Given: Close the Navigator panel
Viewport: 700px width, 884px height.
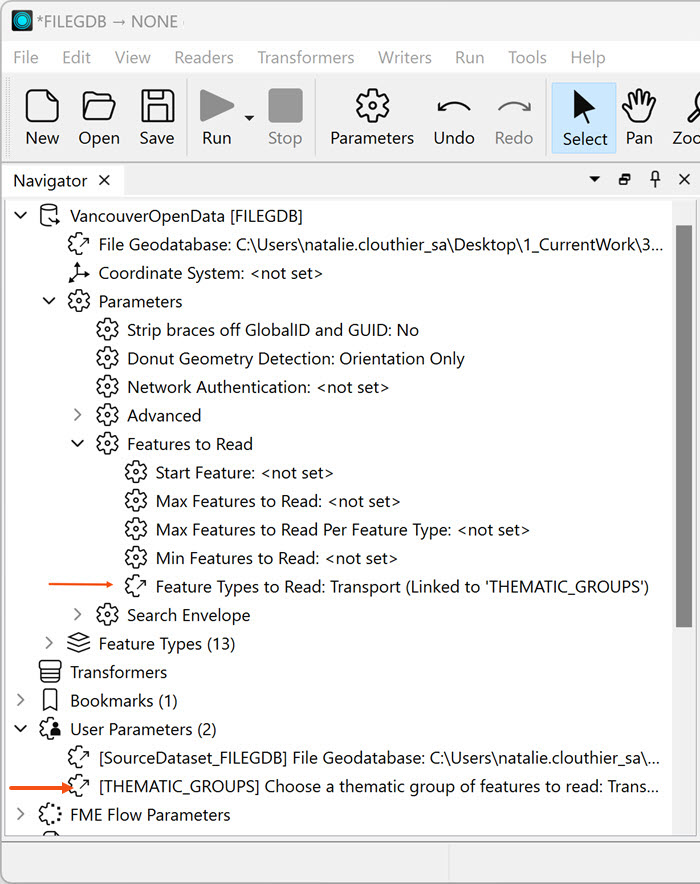Looking at the screenshot, I should pyautogui.click(x=685, y=179).
